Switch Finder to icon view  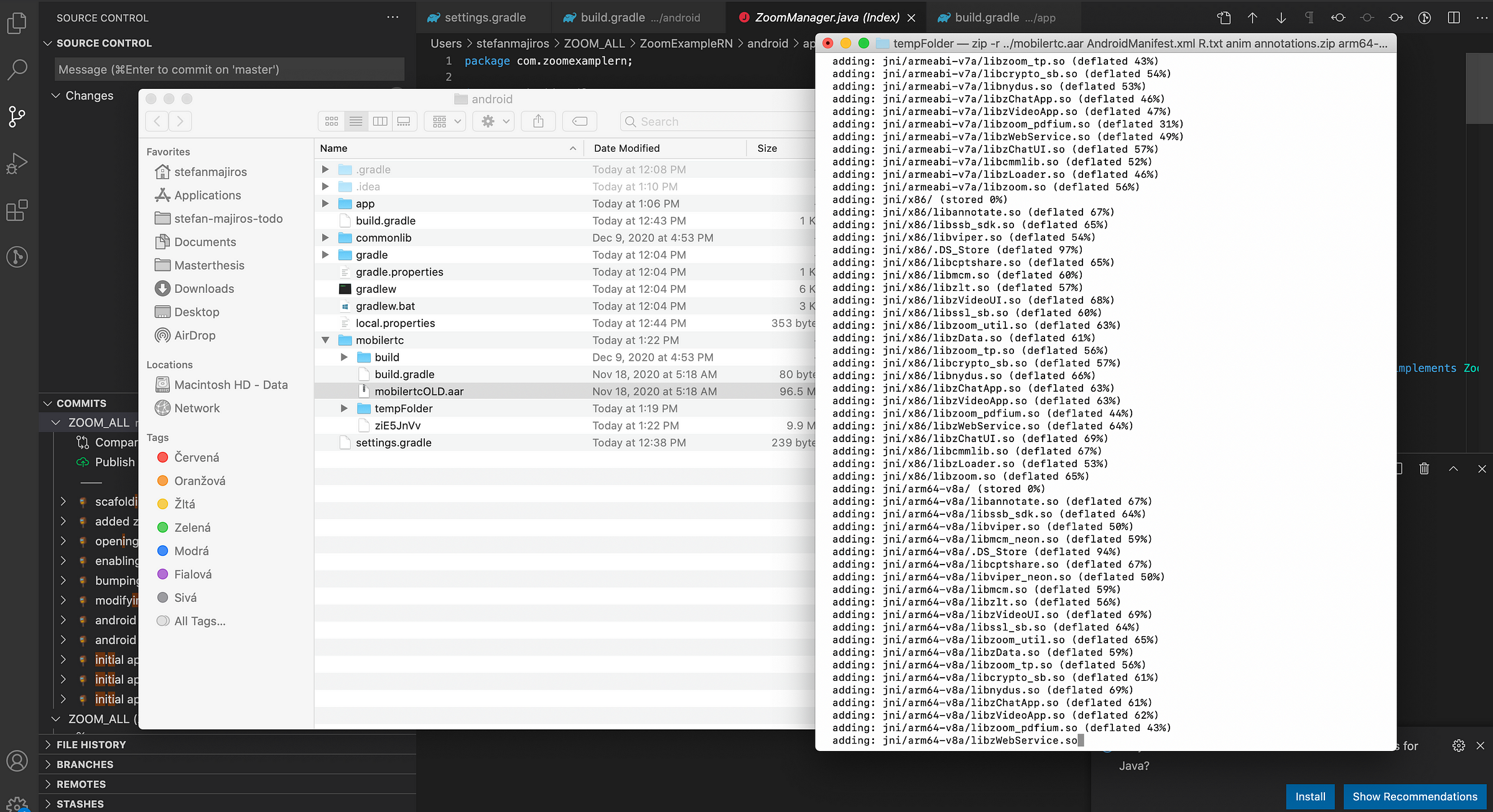(332, 121)
